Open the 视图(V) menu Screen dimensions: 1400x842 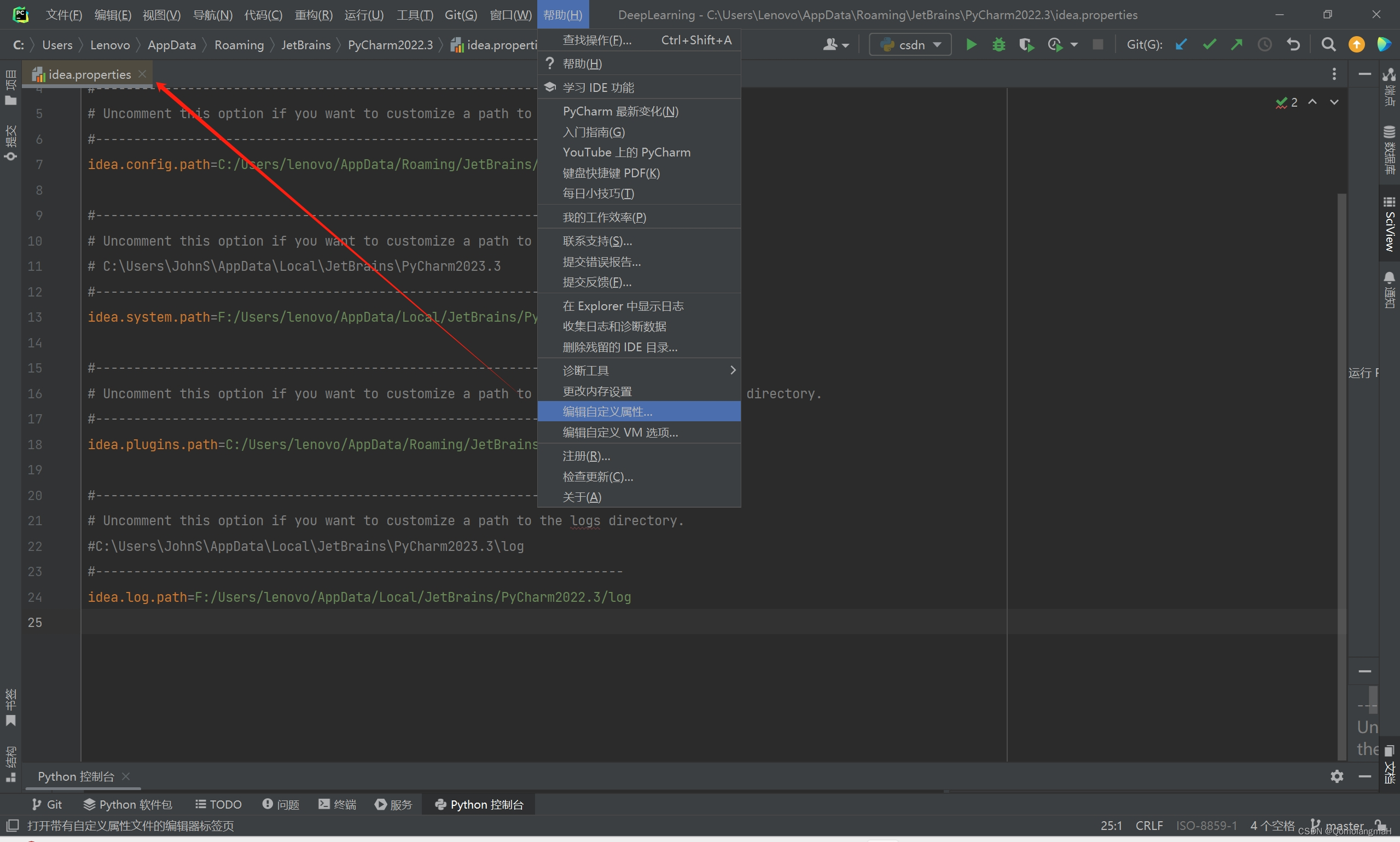coord(162,15)
